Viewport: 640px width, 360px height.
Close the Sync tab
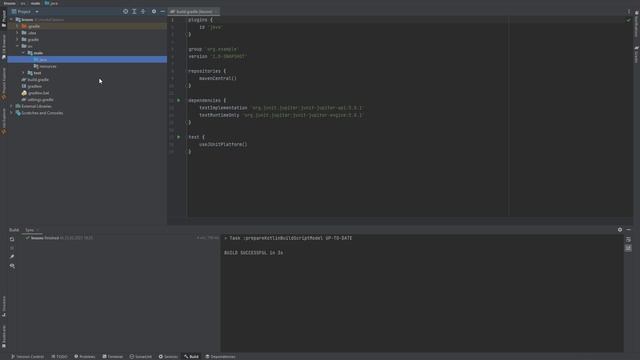pyautogui.click(x=38, y=230)
